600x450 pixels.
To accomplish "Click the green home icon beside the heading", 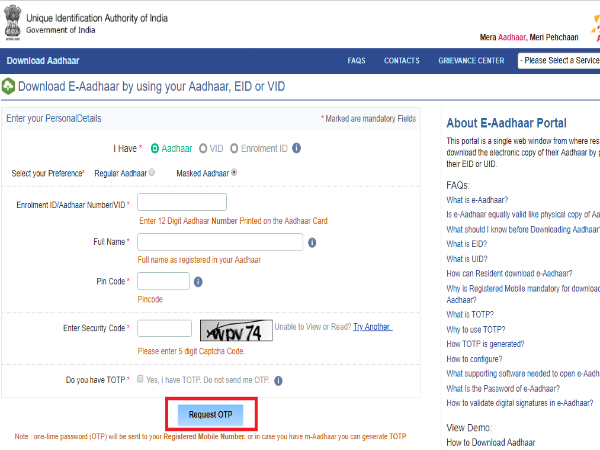I will point(8,87).
